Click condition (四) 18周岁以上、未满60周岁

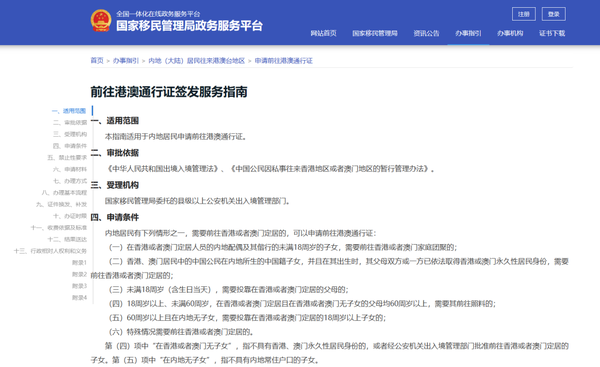tap(302, 303)
